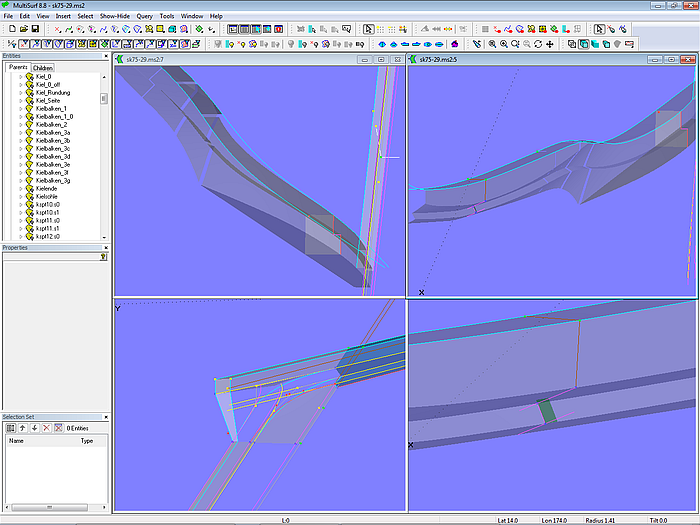Switch to the Children tab
The image size is (700, 525).
[43, 68]
